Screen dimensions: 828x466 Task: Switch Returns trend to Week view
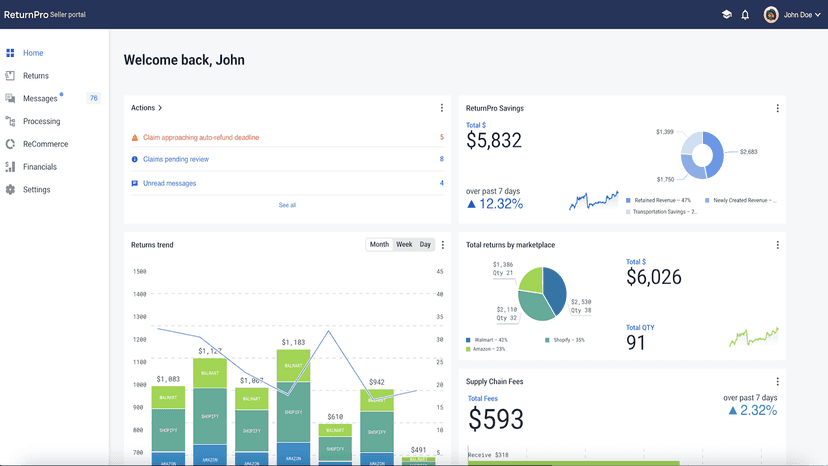(x=404, y=245)
